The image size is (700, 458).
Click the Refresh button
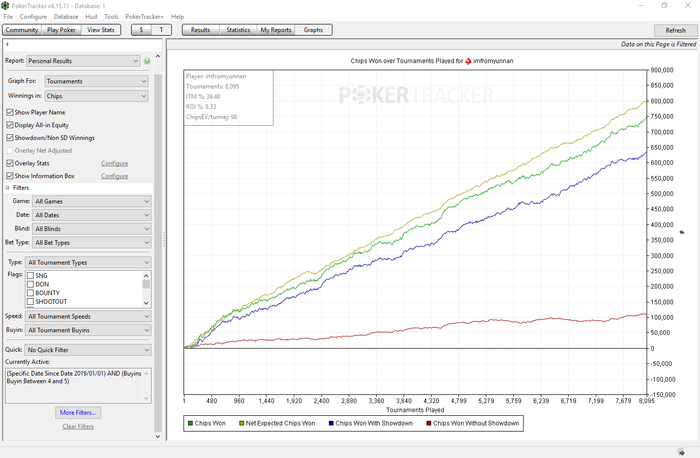coord(675,30)
